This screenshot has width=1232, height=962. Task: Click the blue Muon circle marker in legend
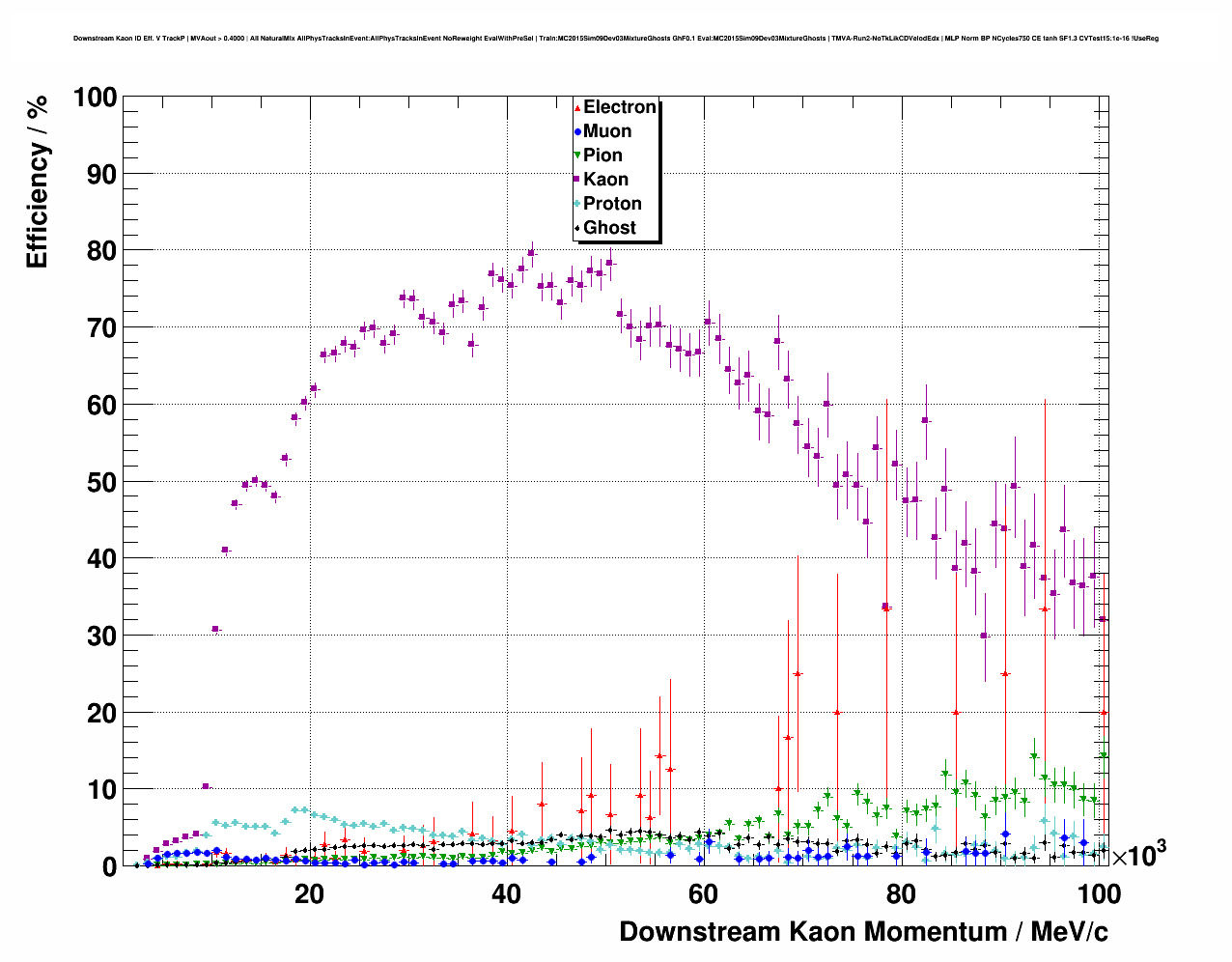577,131
